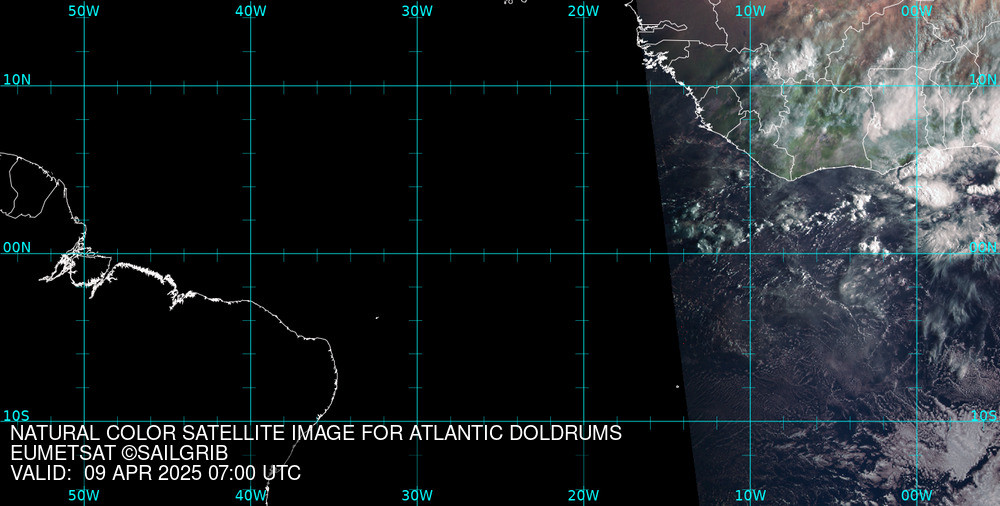Select the "30W" label in the bottom row
This screenshot has height=506, width=1000.
click(418, 495)
